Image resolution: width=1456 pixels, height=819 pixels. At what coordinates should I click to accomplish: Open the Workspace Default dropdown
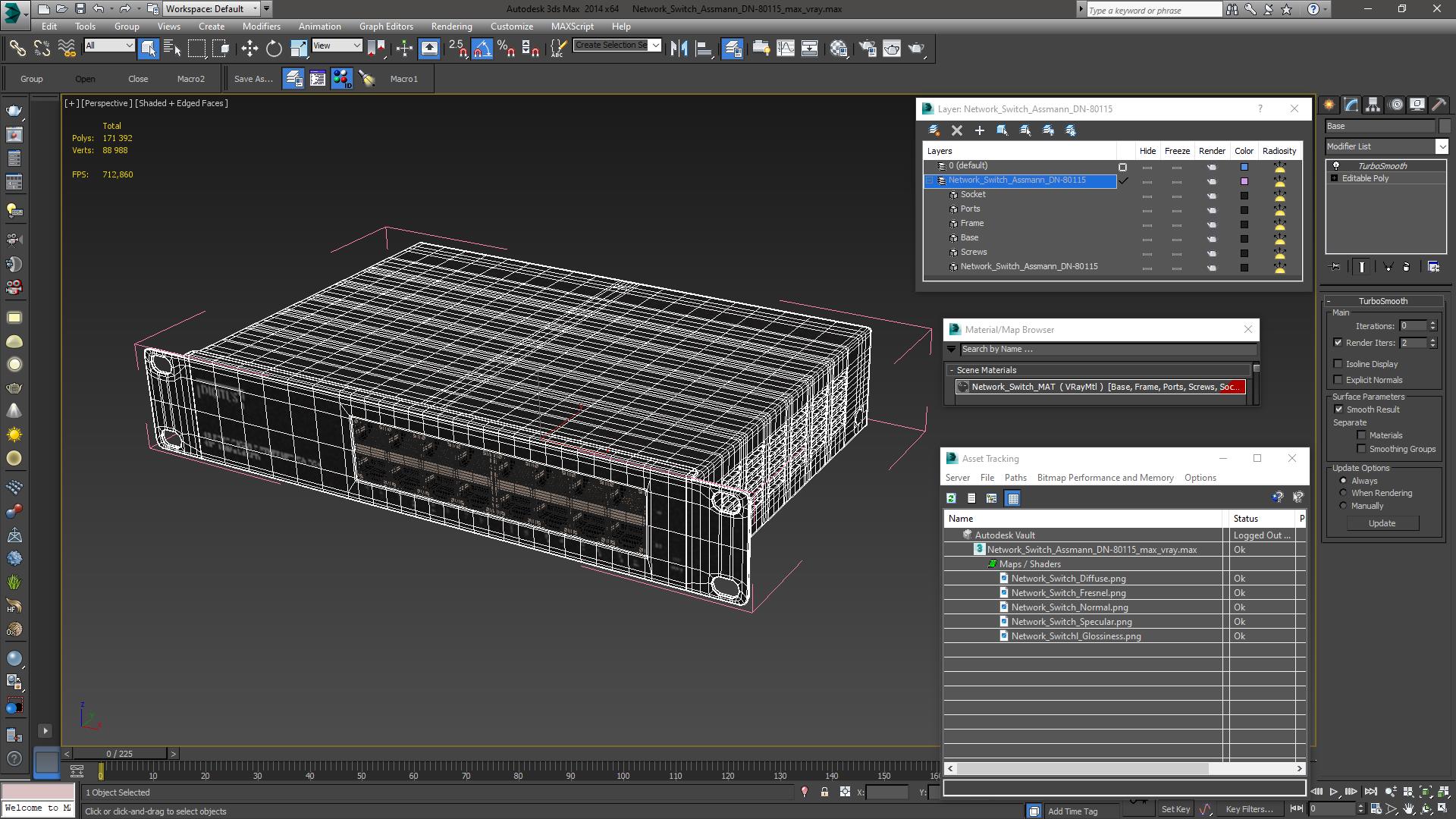pyautogui.click(x=212, y=9)
